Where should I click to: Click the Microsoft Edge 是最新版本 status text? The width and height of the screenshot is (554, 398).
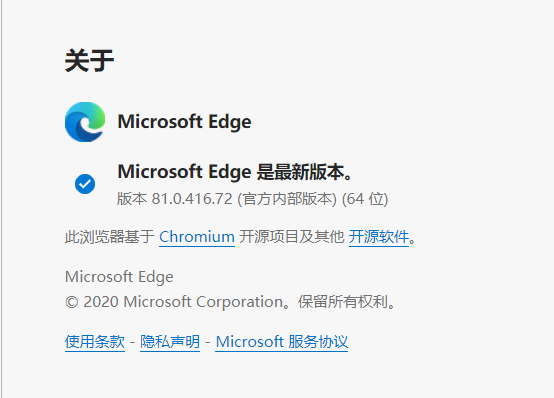tap(235, 172)
